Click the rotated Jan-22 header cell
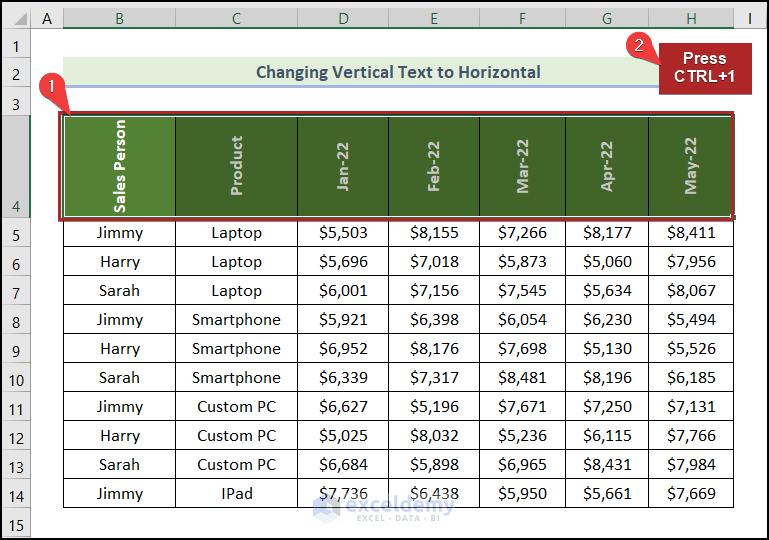This screenshot has width=769, height=540. [343, 167]
